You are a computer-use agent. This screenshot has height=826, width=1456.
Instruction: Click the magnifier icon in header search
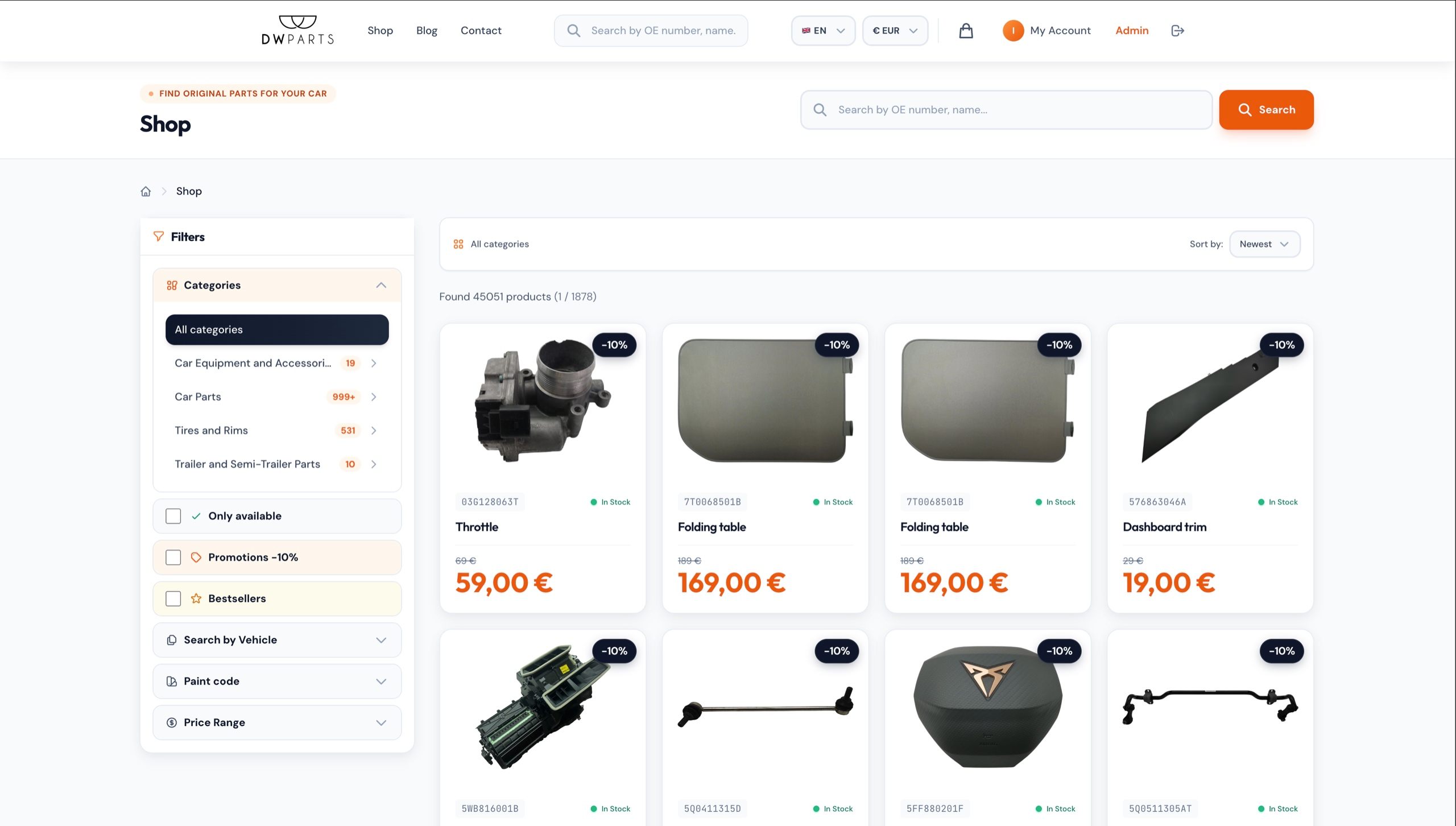[574, 31]
